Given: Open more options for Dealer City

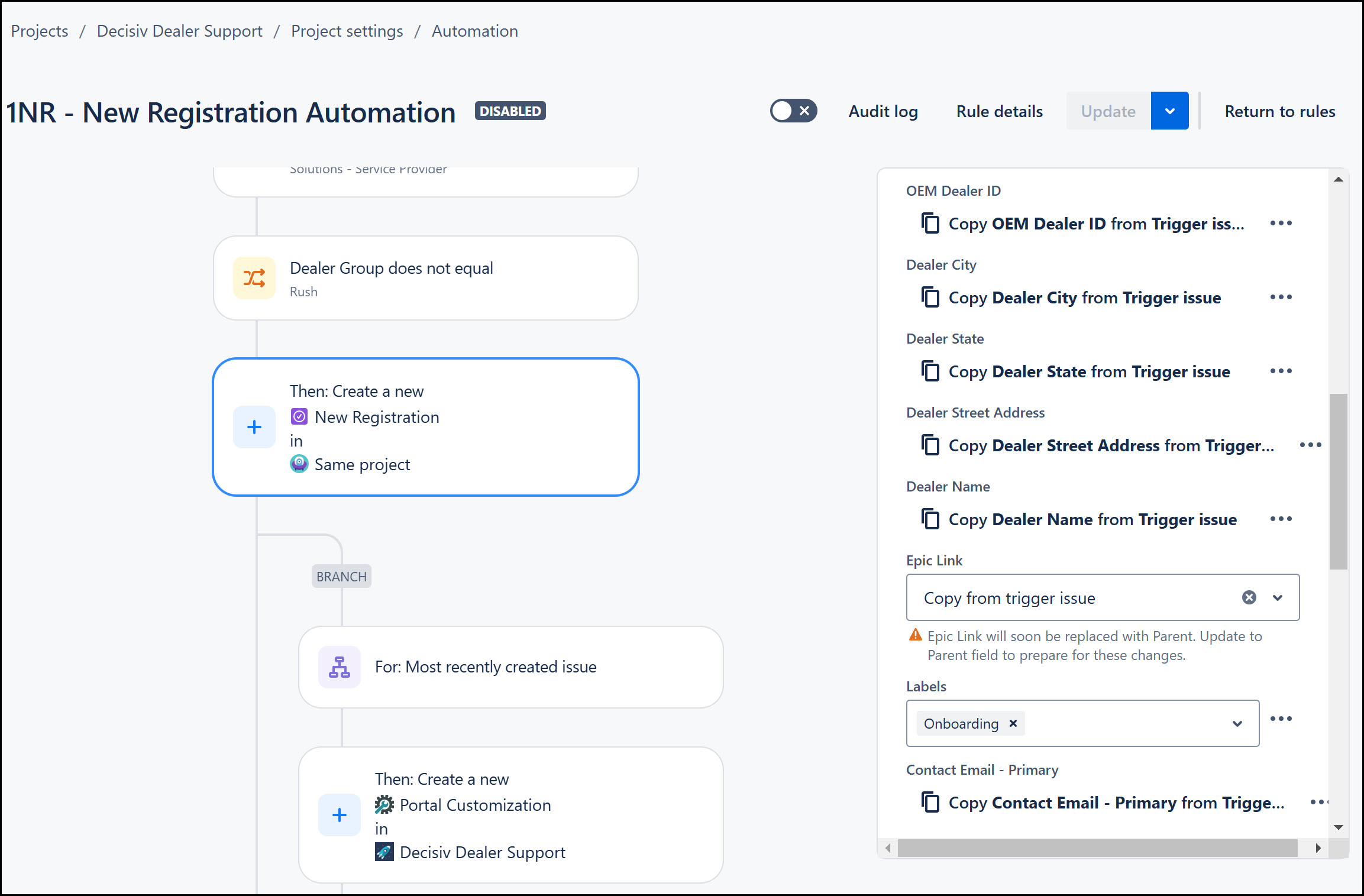Looking at the screenshot, I should [1281, 297].
